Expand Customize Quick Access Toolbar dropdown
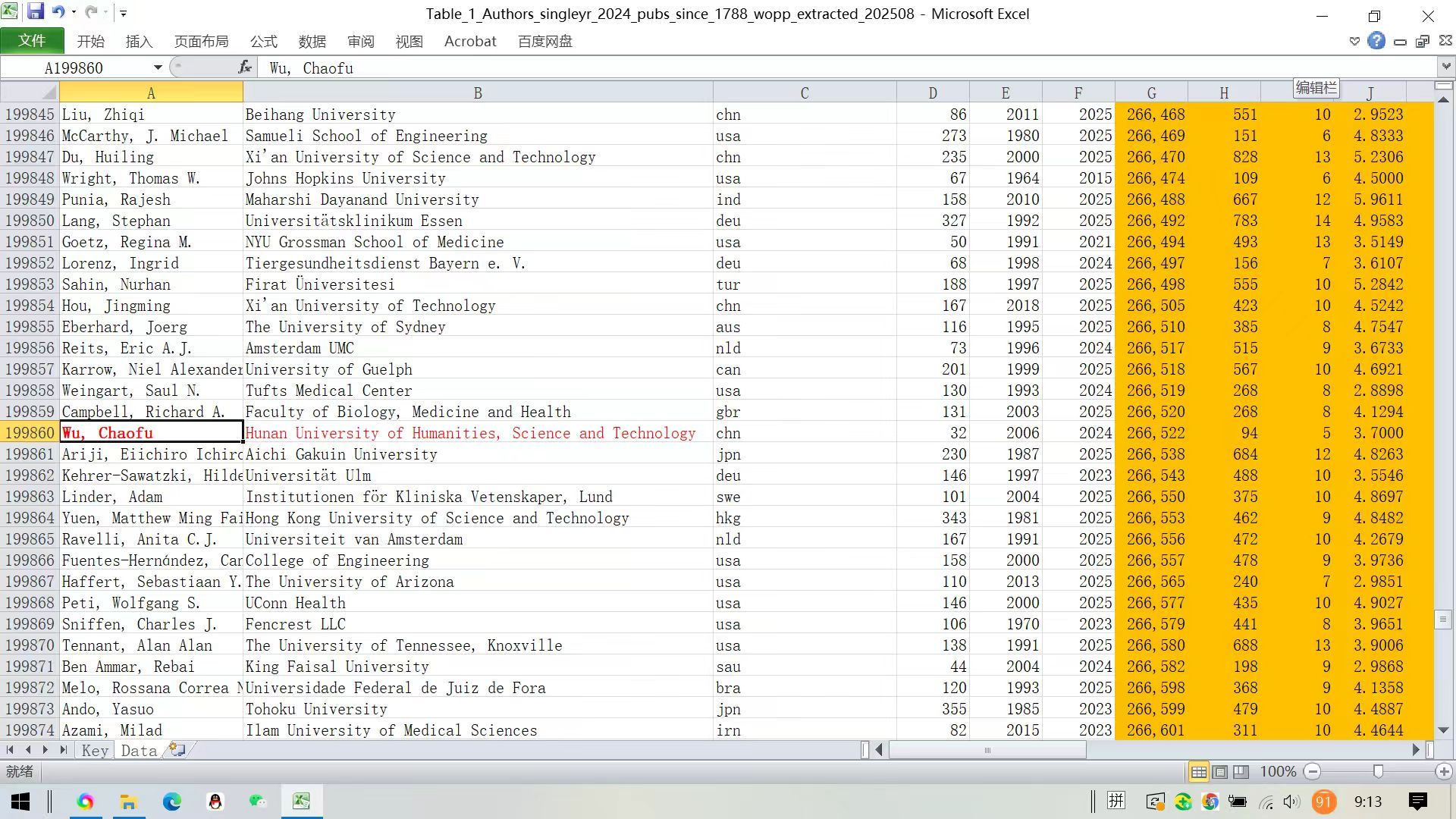The height and width of the screenshot is (819, 1456). (124, 13)
